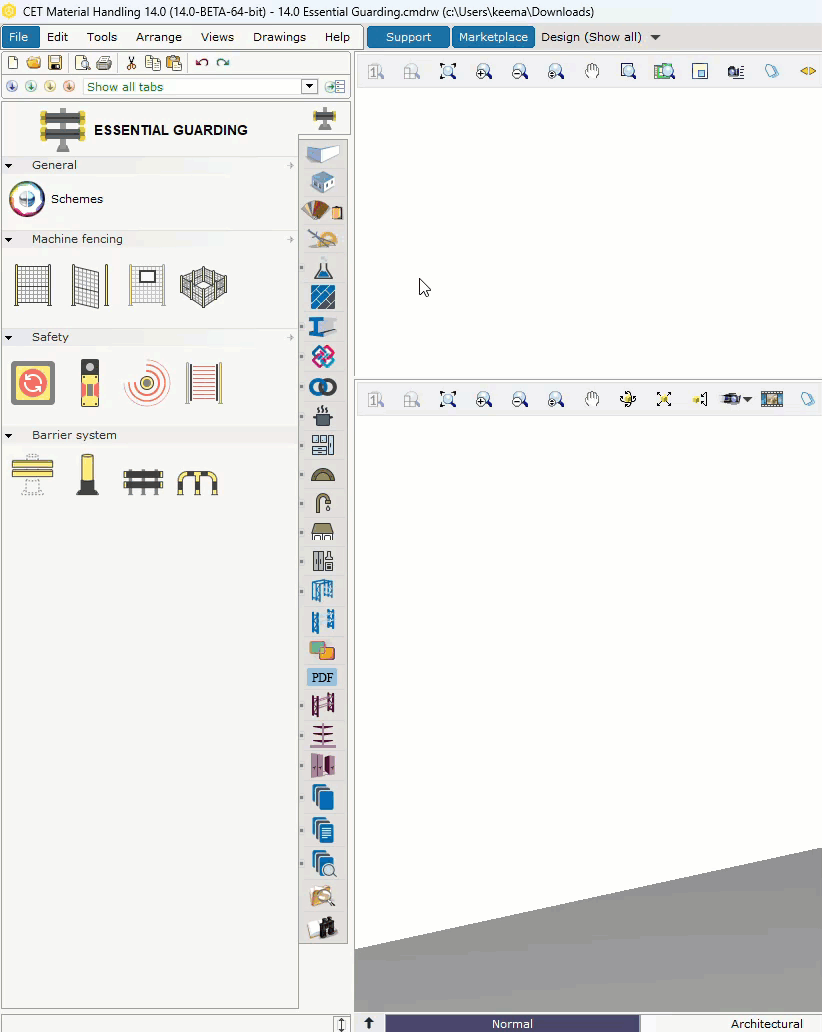Select the hoop guard component
This screenshot has width=822, height=1032.
tap(197, 482)
